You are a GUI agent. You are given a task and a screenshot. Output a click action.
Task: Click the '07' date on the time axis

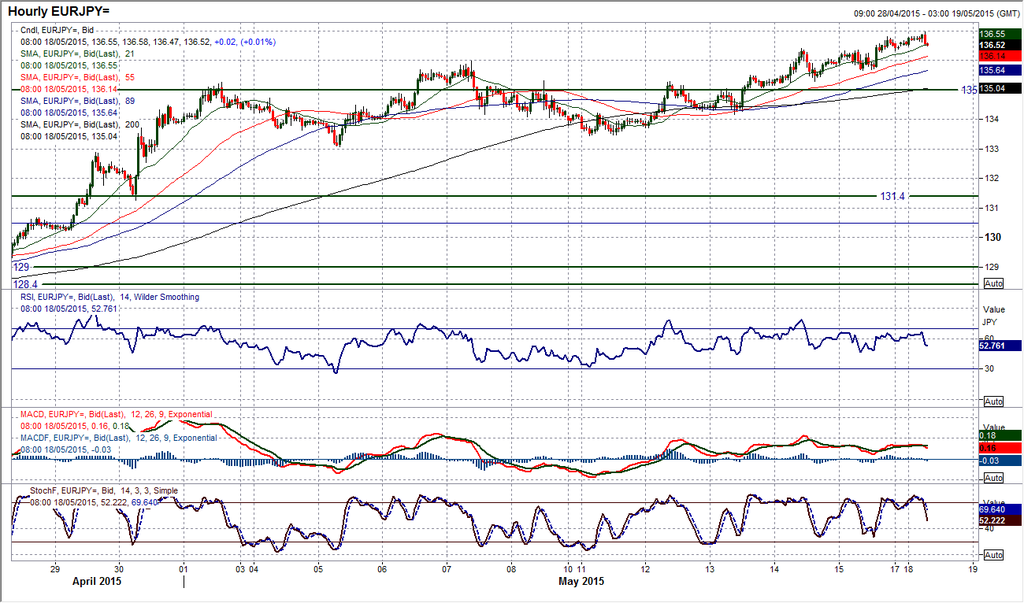(x=446, y=568)
